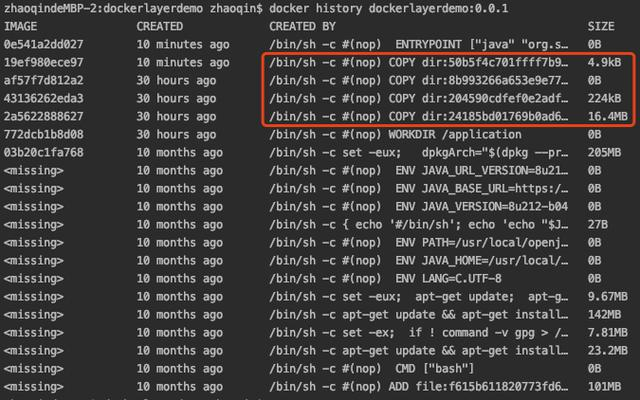
Task: Click the 16.4MB size value
Action: pyautogui.click(x=607, y=116)
